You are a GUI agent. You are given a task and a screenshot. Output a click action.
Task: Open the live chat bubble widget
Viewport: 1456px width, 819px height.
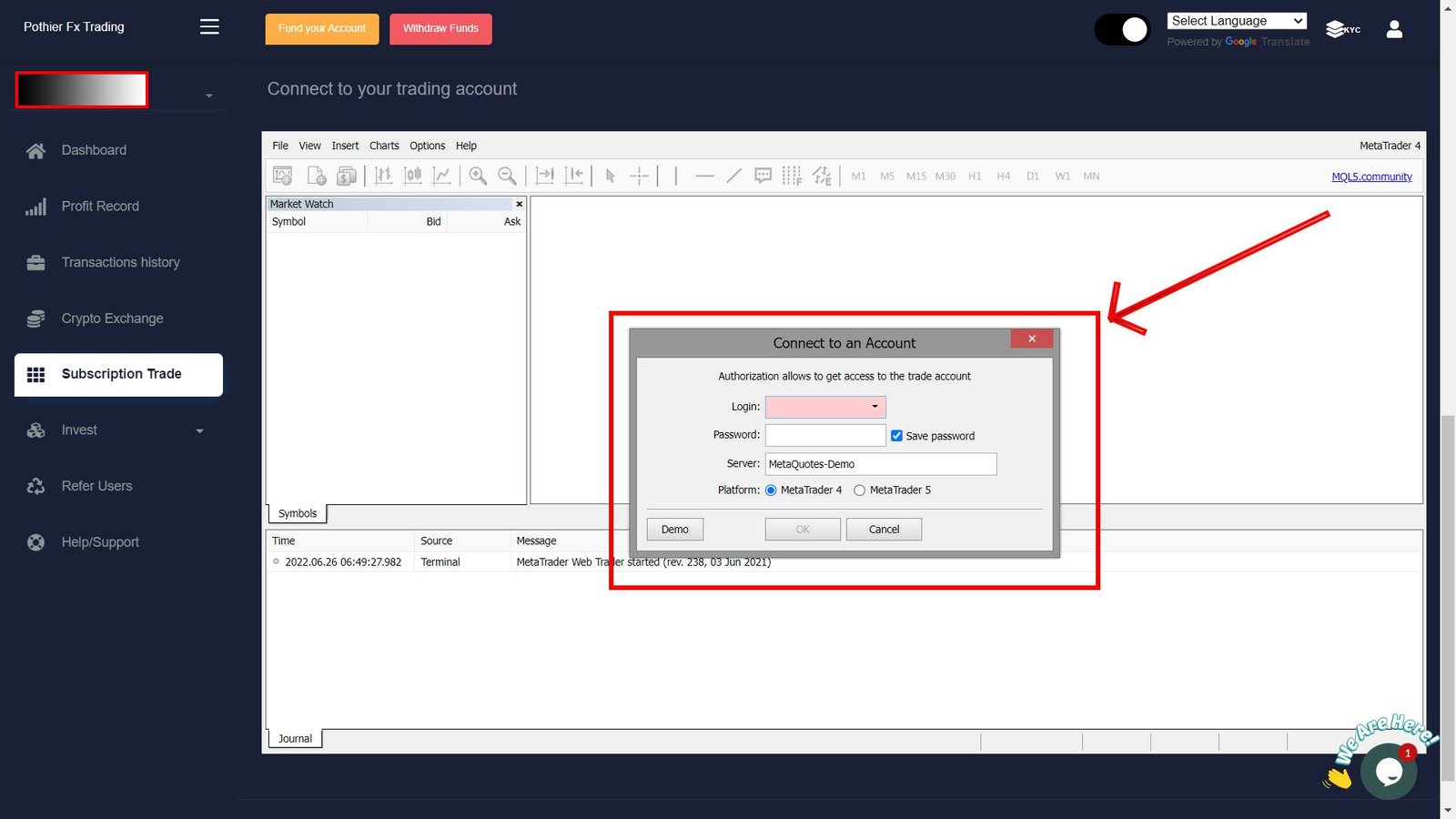(1388, 771)
